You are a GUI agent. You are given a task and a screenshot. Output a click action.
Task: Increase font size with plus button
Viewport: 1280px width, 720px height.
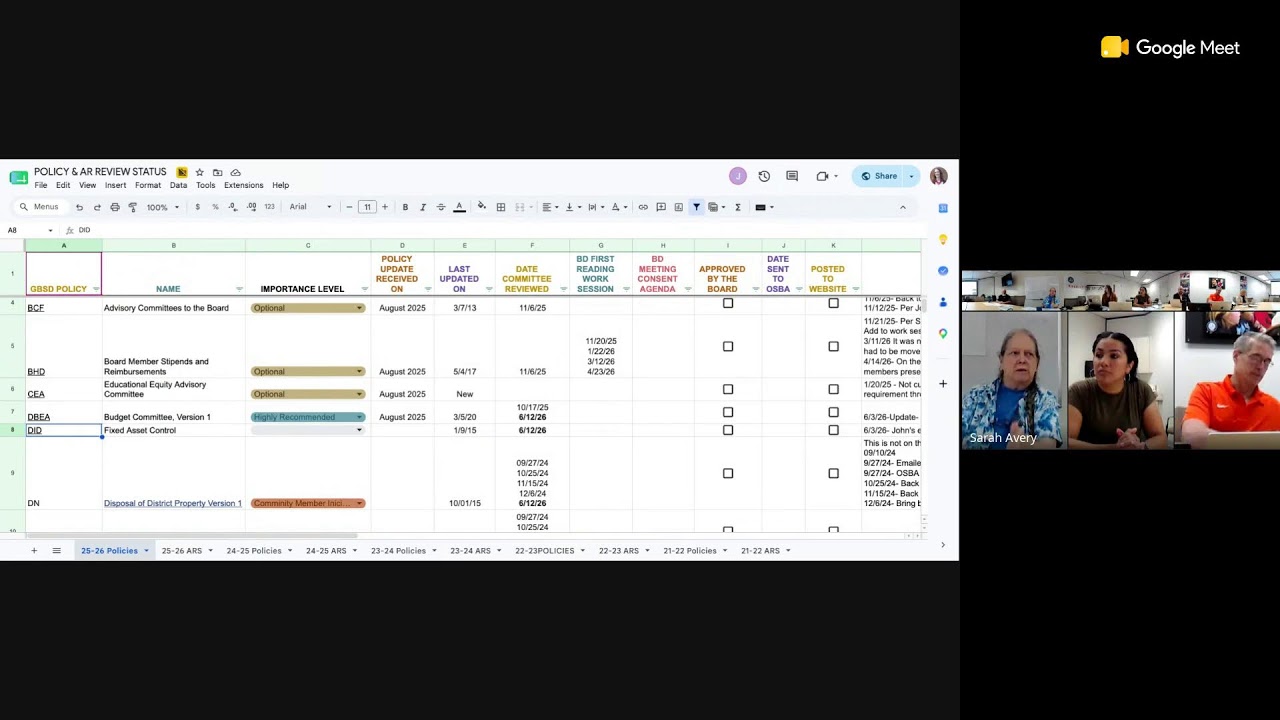coord(385,207)
